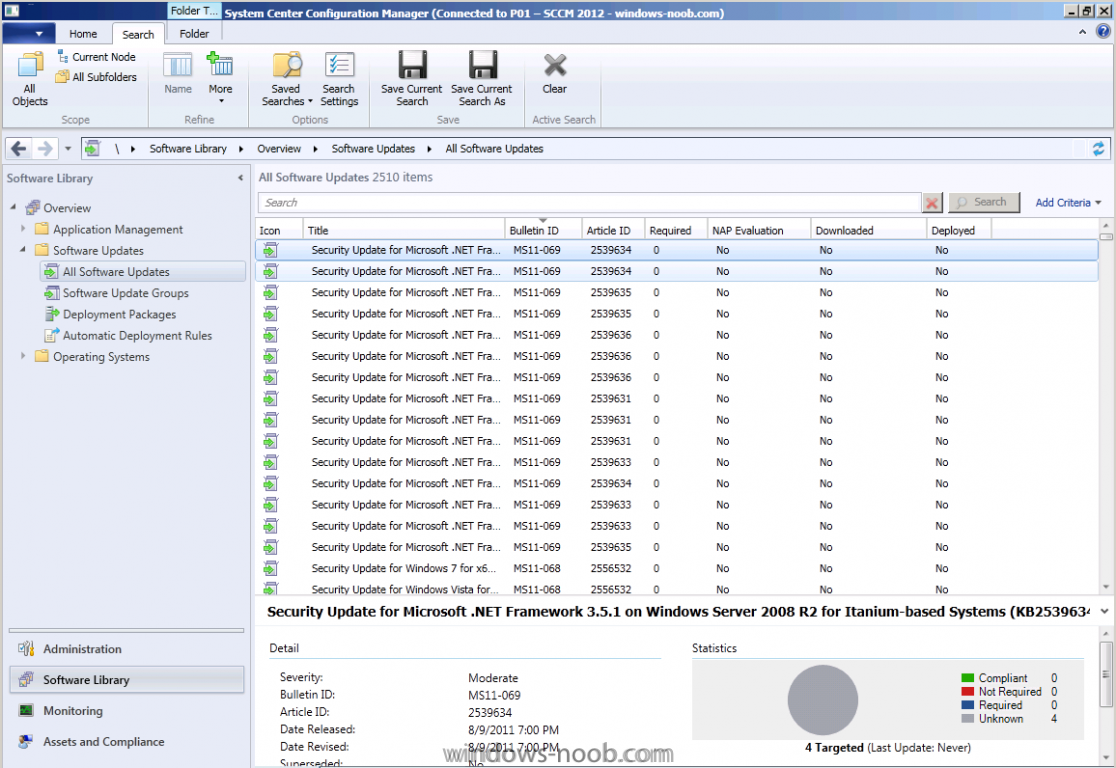This screenshot has height=768, width=1116.
Task: Click Overview in the breadcrumb path
Action: click(279, 149)
